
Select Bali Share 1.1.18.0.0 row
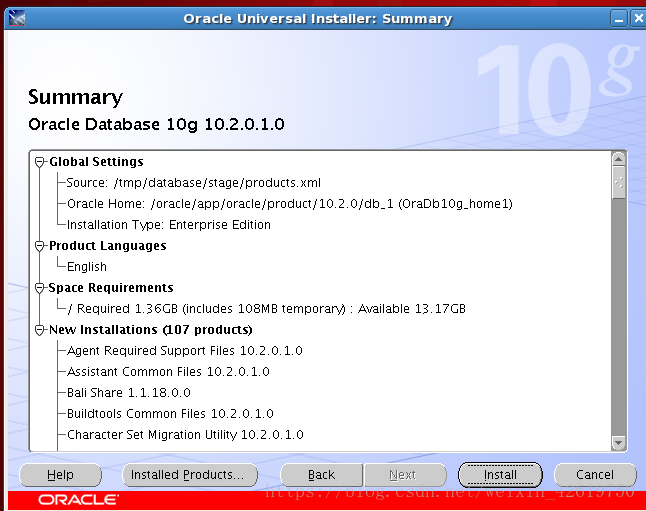(129, 393)
